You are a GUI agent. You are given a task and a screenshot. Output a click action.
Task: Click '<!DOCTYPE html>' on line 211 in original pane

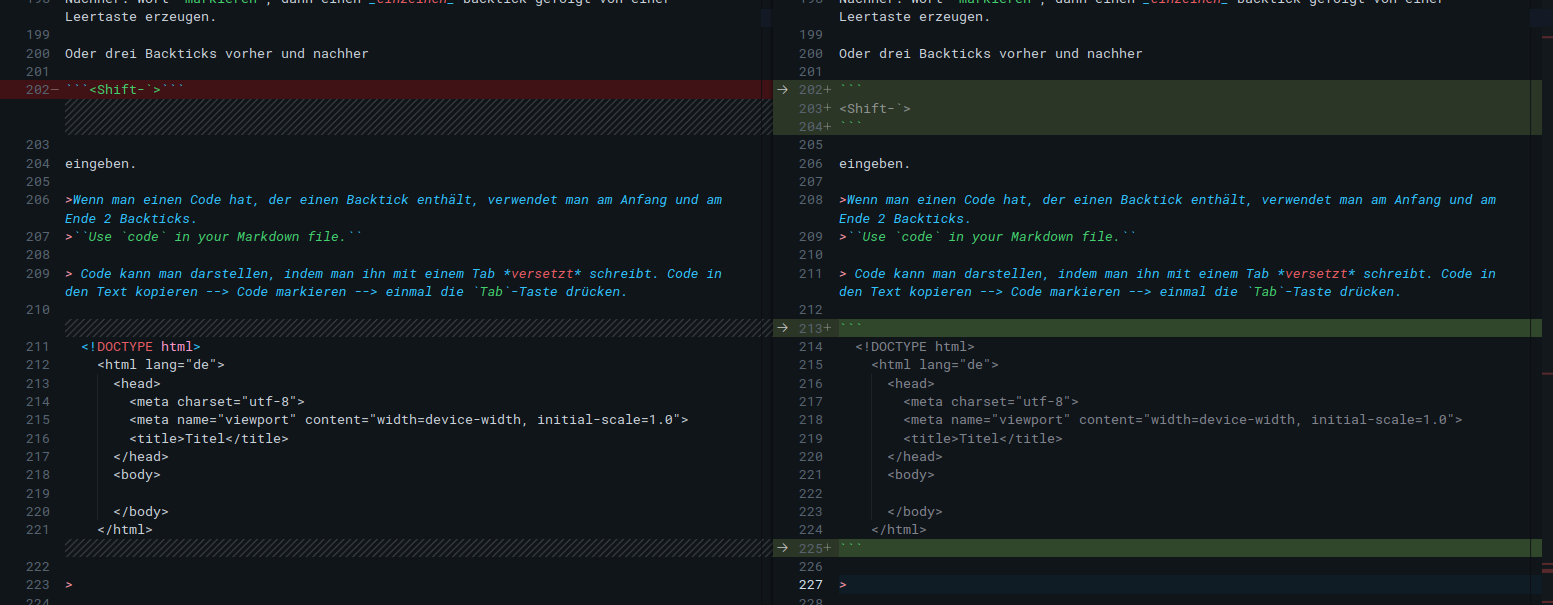tap(141, 347)
